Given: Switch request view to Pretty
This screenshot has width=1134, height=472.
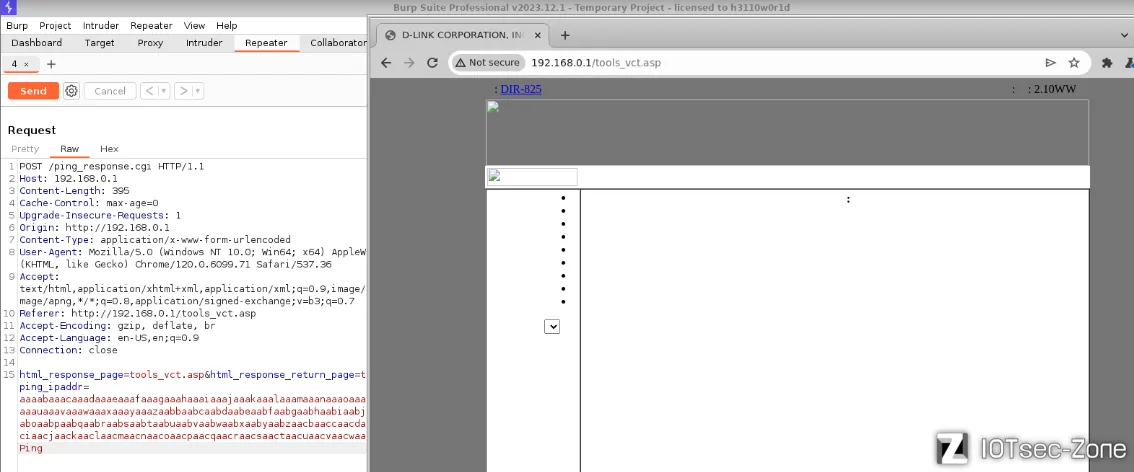Looking at the screenshot, I should click(x=25, y=149).
